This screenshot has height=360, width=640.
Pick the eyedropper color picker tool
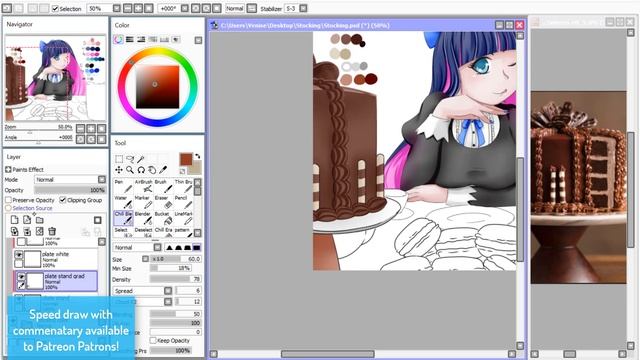tap(163, 170)
